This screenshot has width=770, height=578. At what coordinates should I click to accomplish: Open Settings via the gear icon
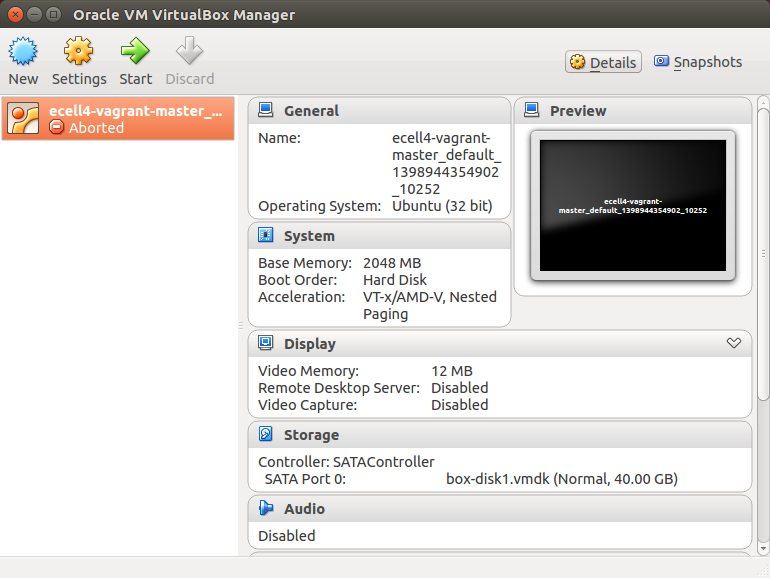(x=78, y=51)
